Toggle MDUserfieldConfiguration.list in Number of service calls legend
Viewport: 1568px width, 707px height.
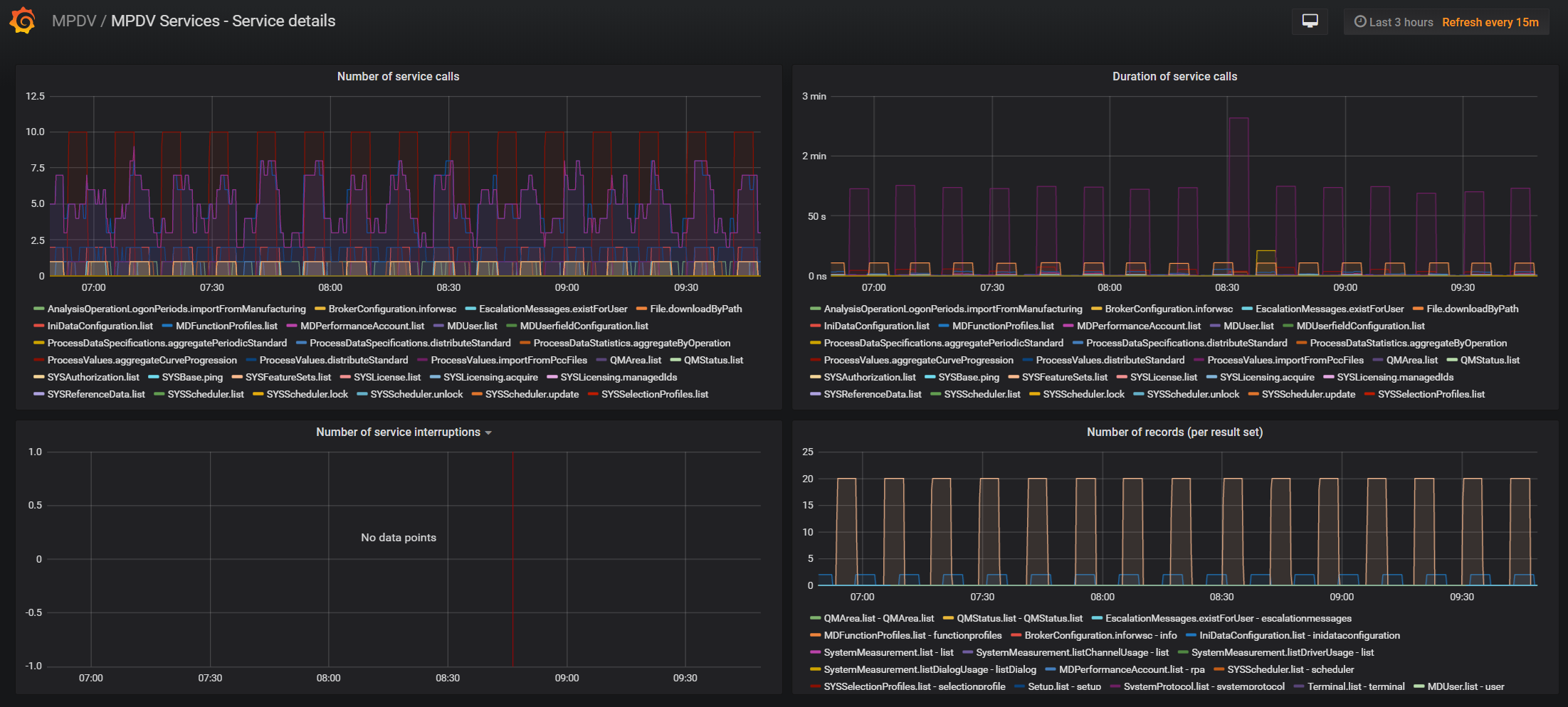(584, 326)
